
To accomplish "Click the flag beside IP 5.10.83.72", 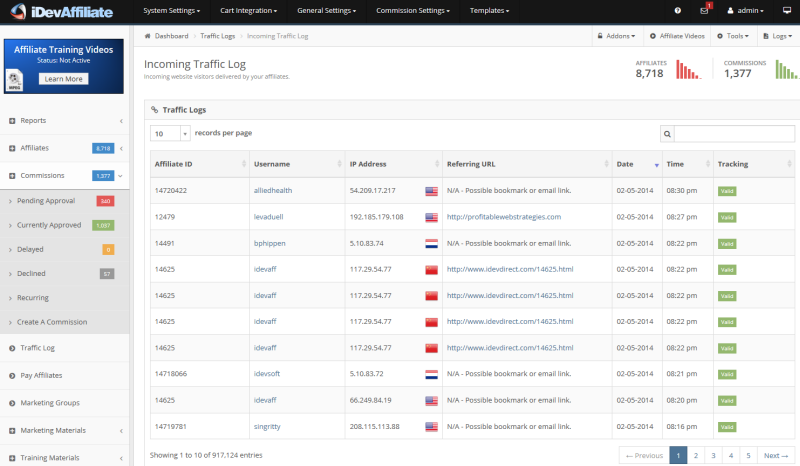I will tap(432, 375).
